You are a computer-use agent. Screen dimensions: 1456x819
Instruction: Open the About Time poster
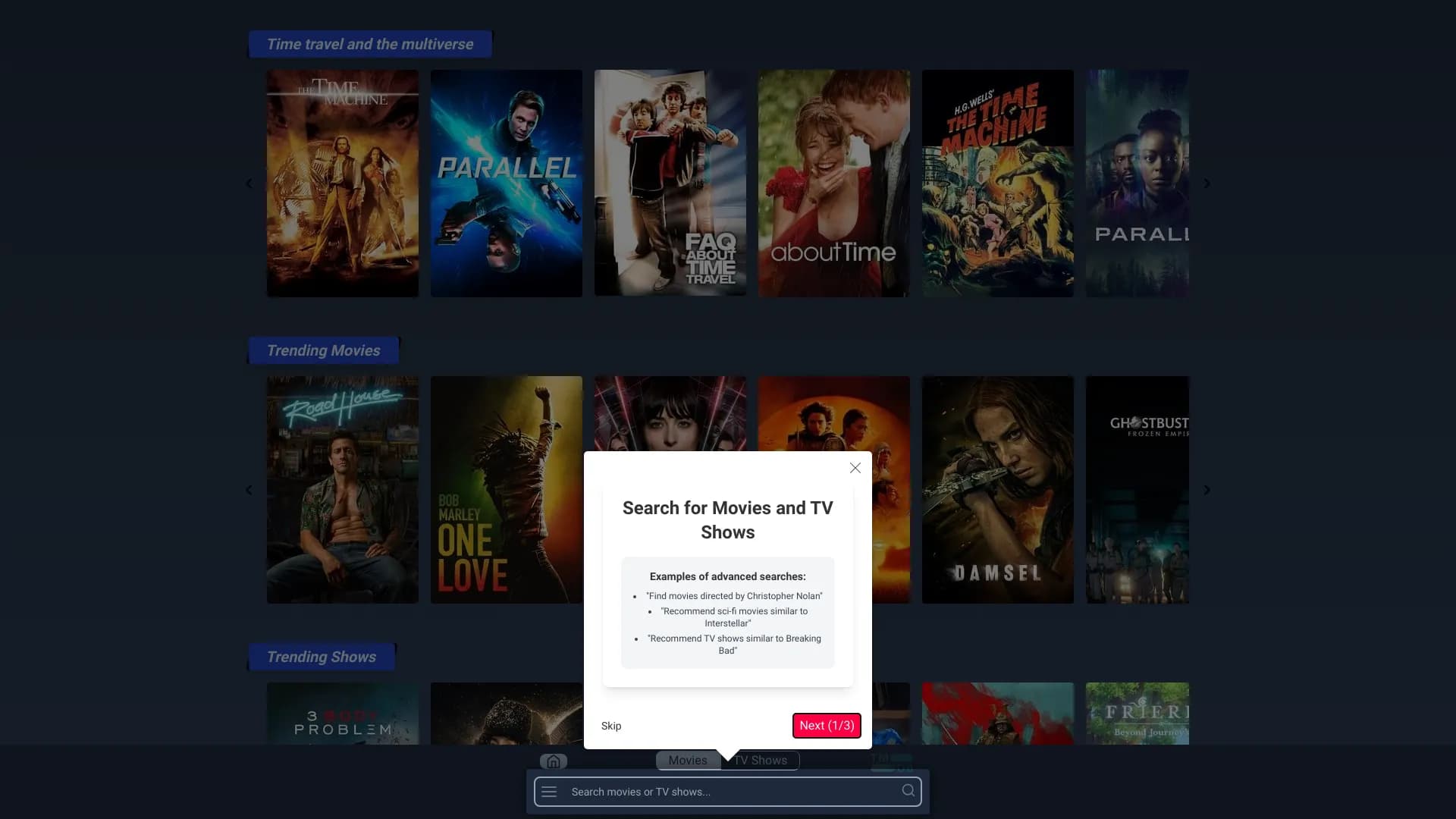[833, 183]
